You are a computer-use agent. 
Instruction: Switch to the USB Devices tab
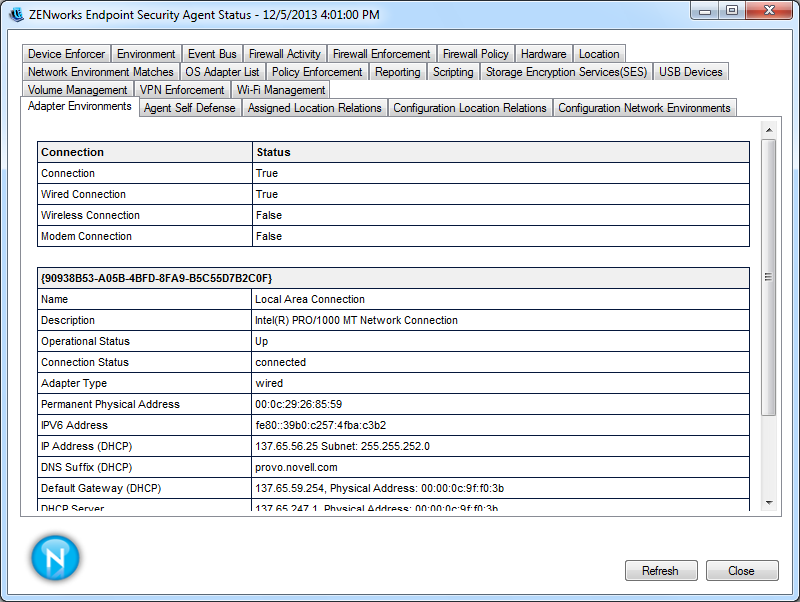pos(690,72)
